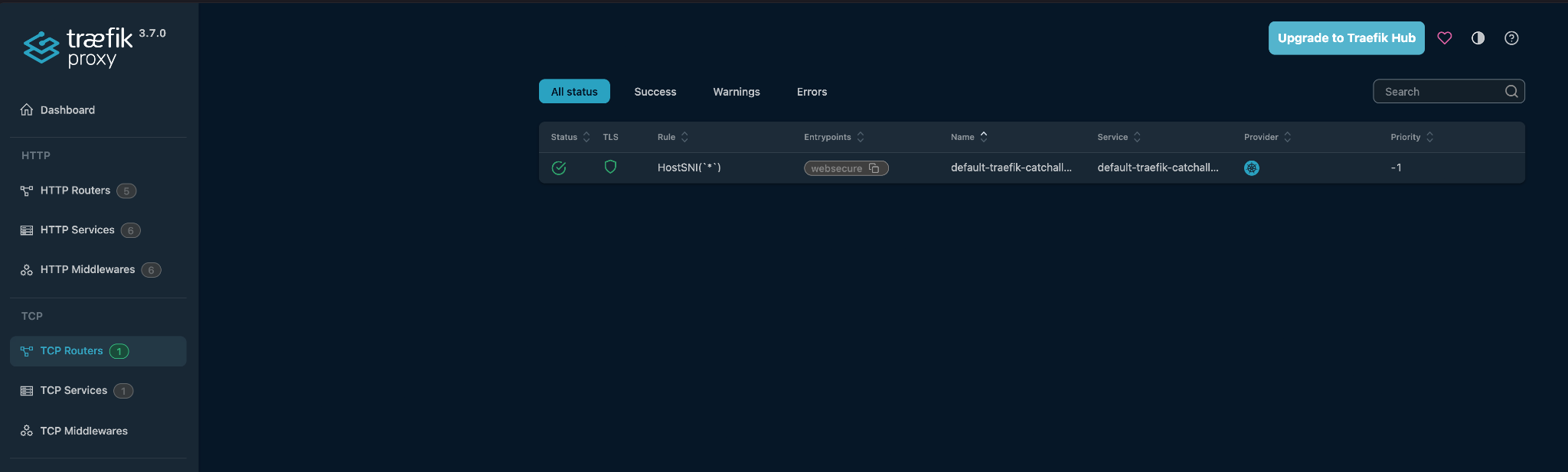Image resolution: width=1568 pixels, height=472 pixels.
Task: Click the Traefik proxy logo
Action: click(x=78, y=47)
